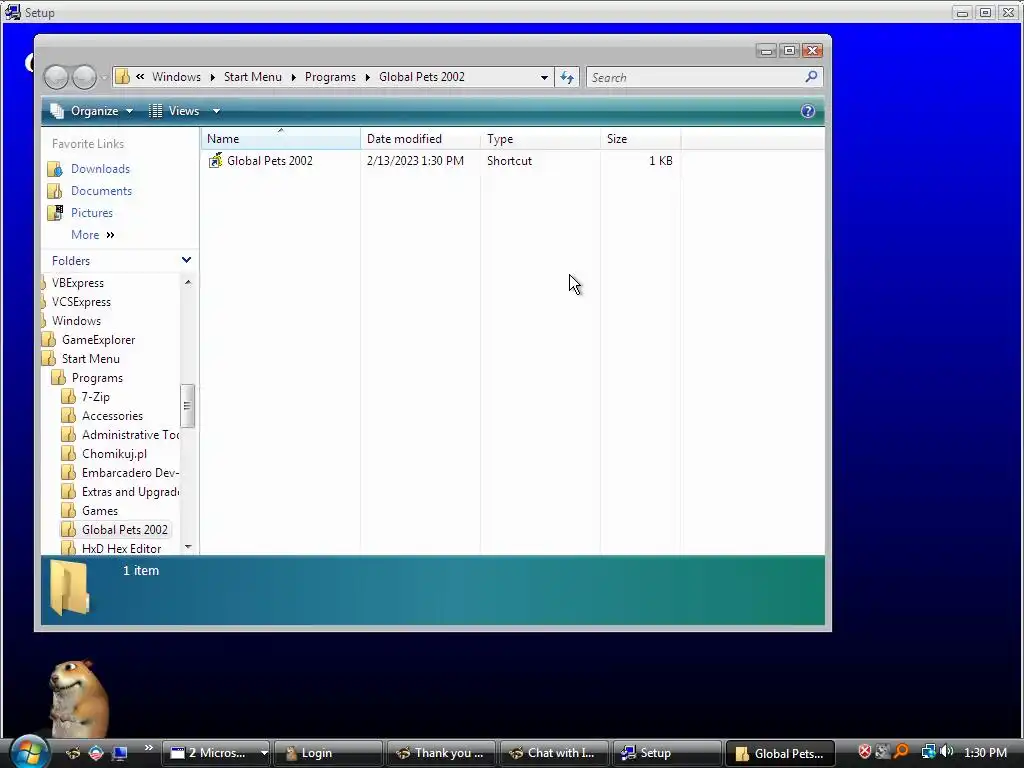Expand quick launch overflow chevron
1024x768 pixels.
point(149,748)
